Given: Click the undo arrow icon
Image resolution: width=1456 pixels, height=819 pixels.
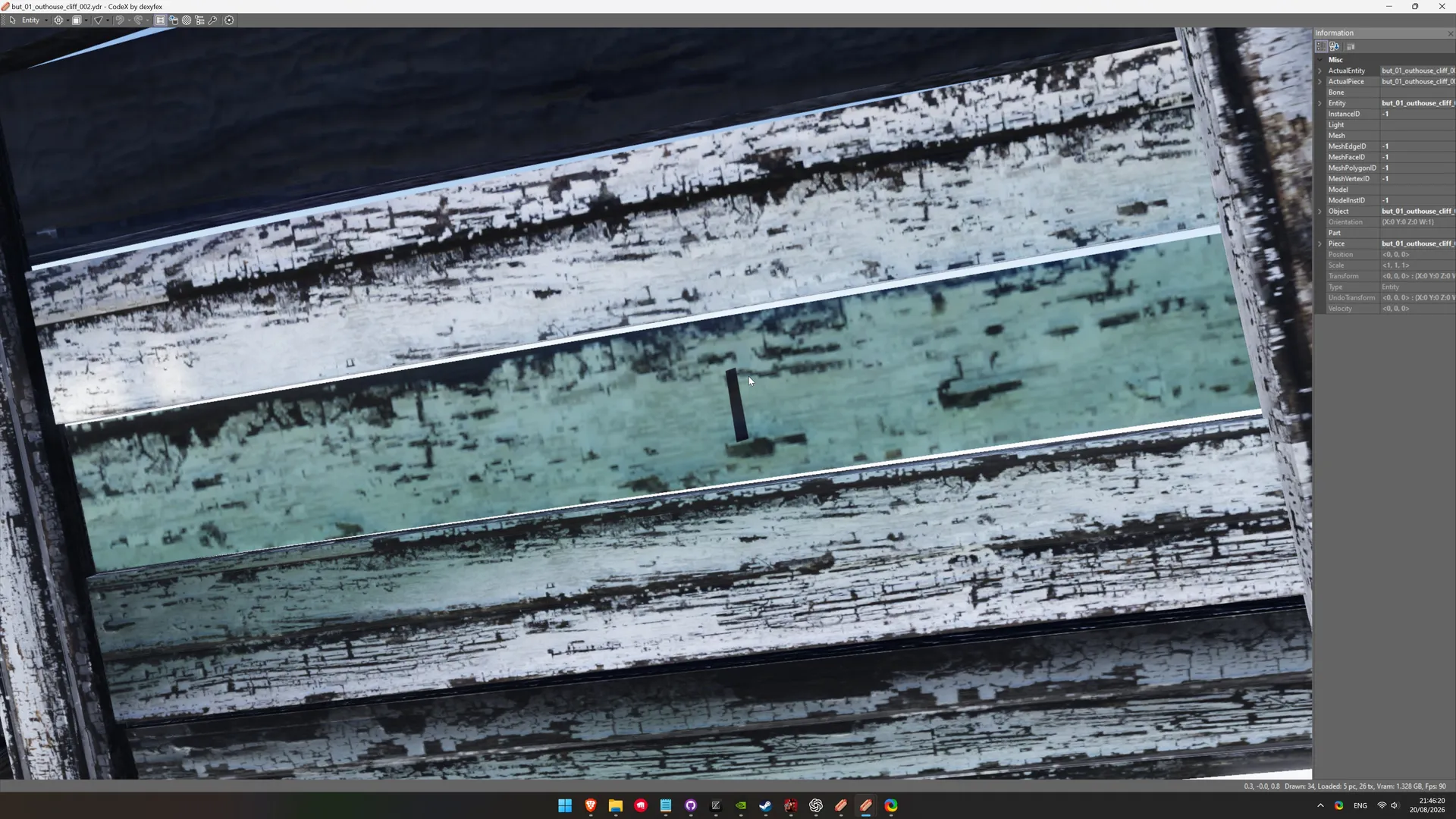Looking at the screenshot, I should (x=119, y=20).
